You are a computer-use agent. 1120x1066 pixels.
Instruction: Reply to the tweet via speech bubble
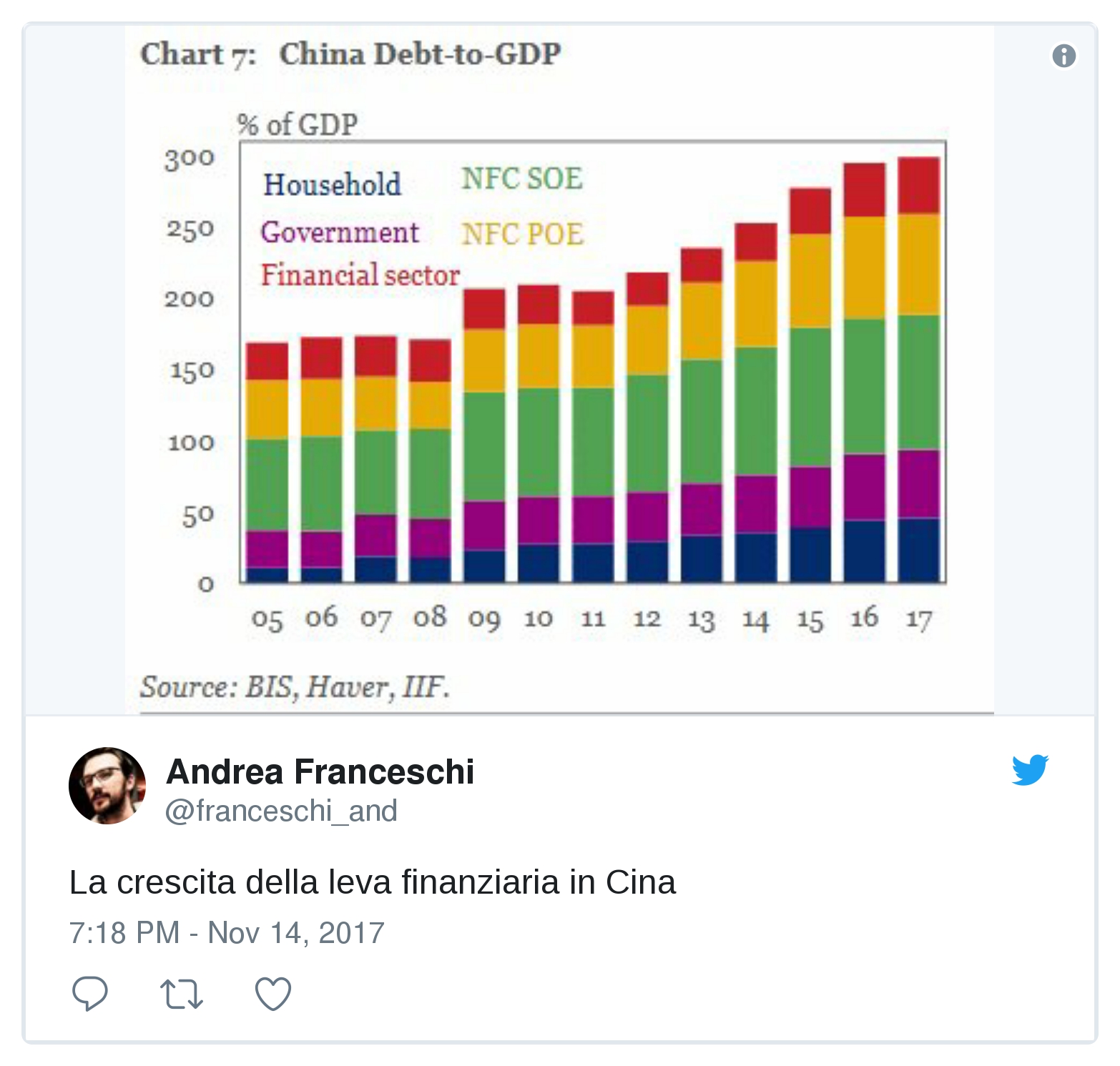pyautogui.click(x=90, y=993)
